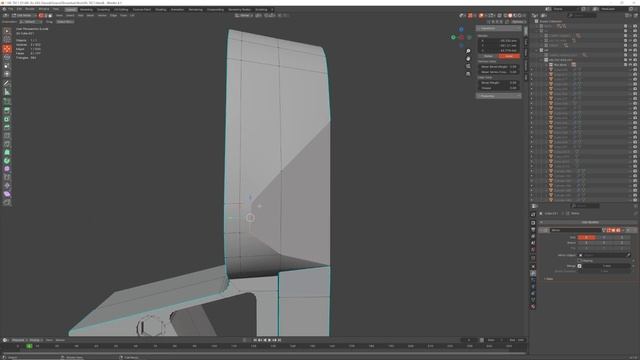Screen dimensions: 640x360
Task: Choose the combined Transform tool
Action: pos(7,74)
